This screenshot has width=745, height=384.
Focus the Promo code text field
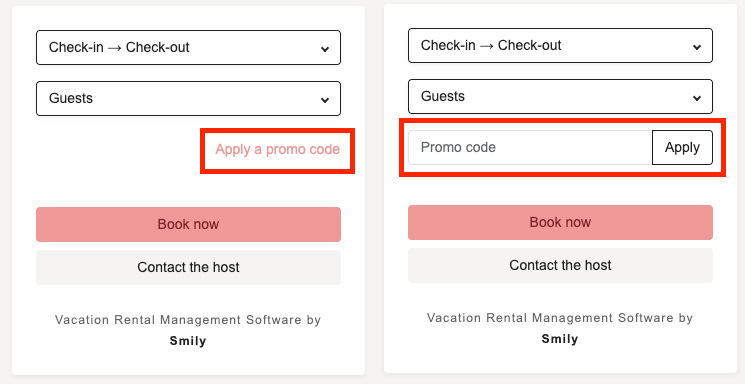pos(530,147)
